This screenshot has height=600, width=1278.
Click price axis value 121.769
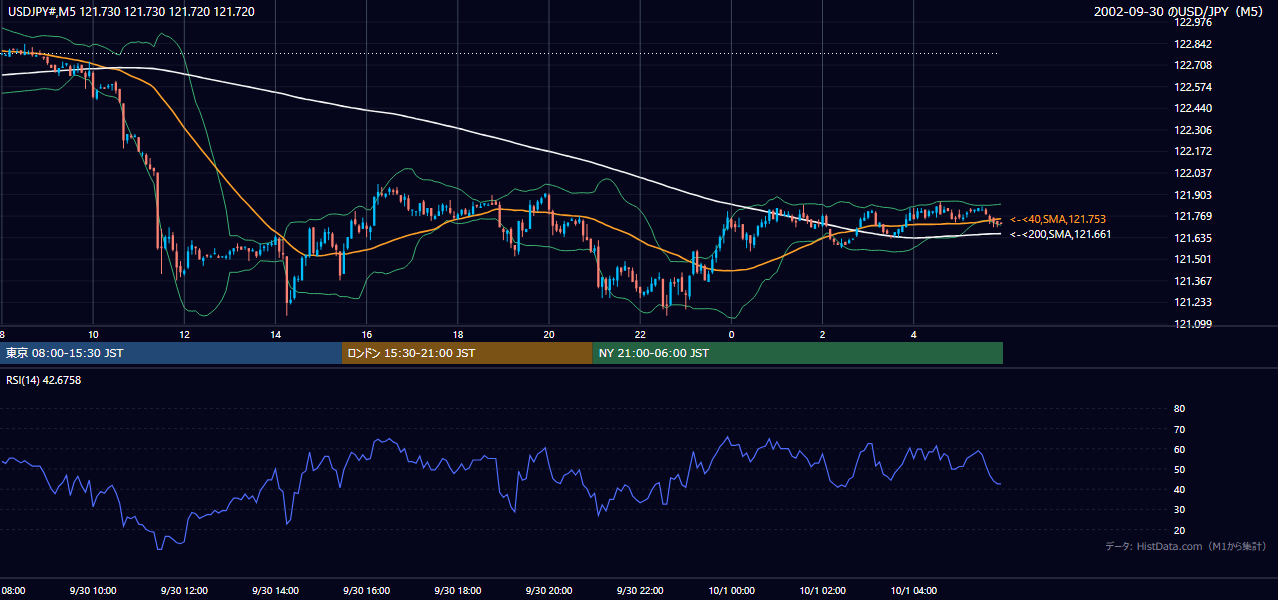coord(1195,216)
